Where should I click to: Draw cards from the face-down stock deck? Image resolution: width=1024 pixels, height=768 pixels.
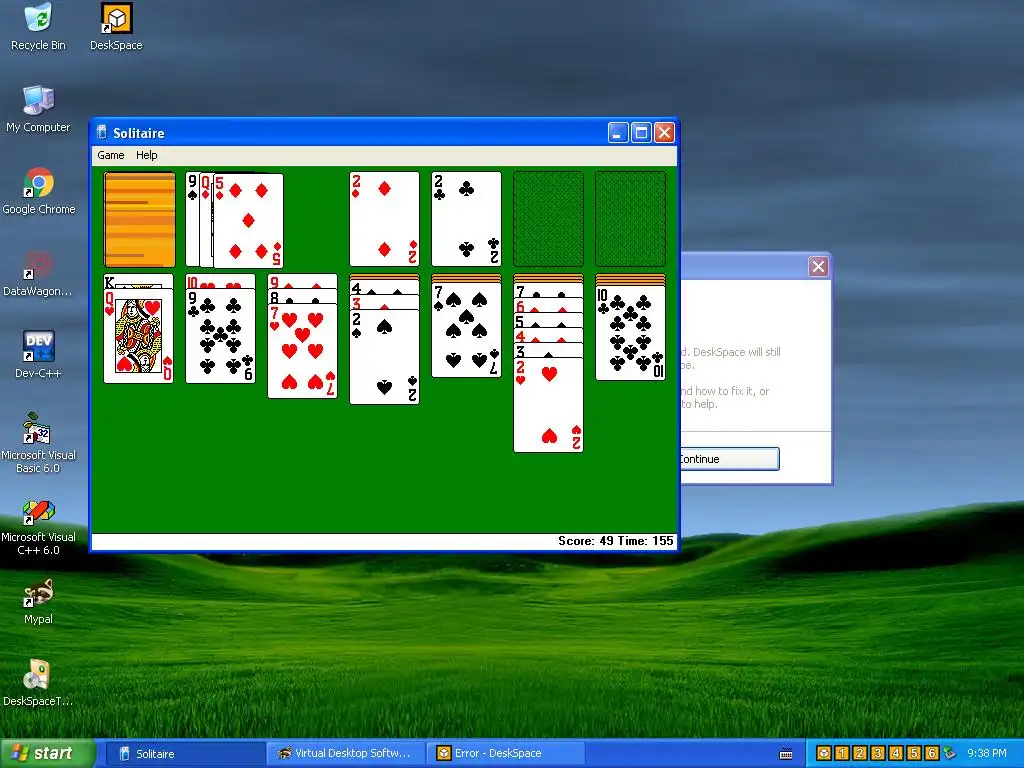click(140, 219)
